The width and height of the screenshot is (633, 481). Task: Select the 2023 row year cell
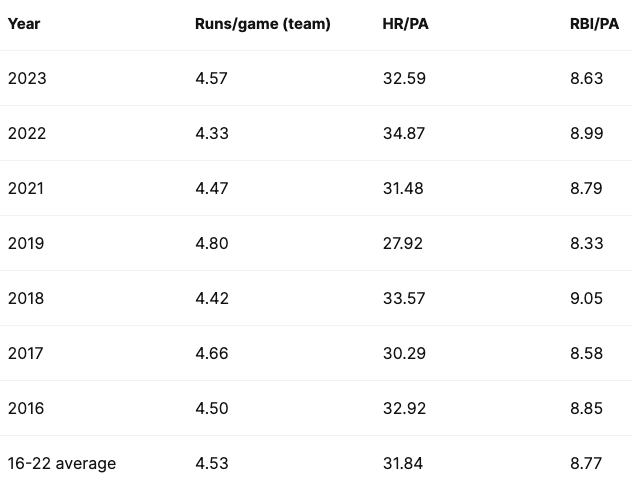click(27, 78)
